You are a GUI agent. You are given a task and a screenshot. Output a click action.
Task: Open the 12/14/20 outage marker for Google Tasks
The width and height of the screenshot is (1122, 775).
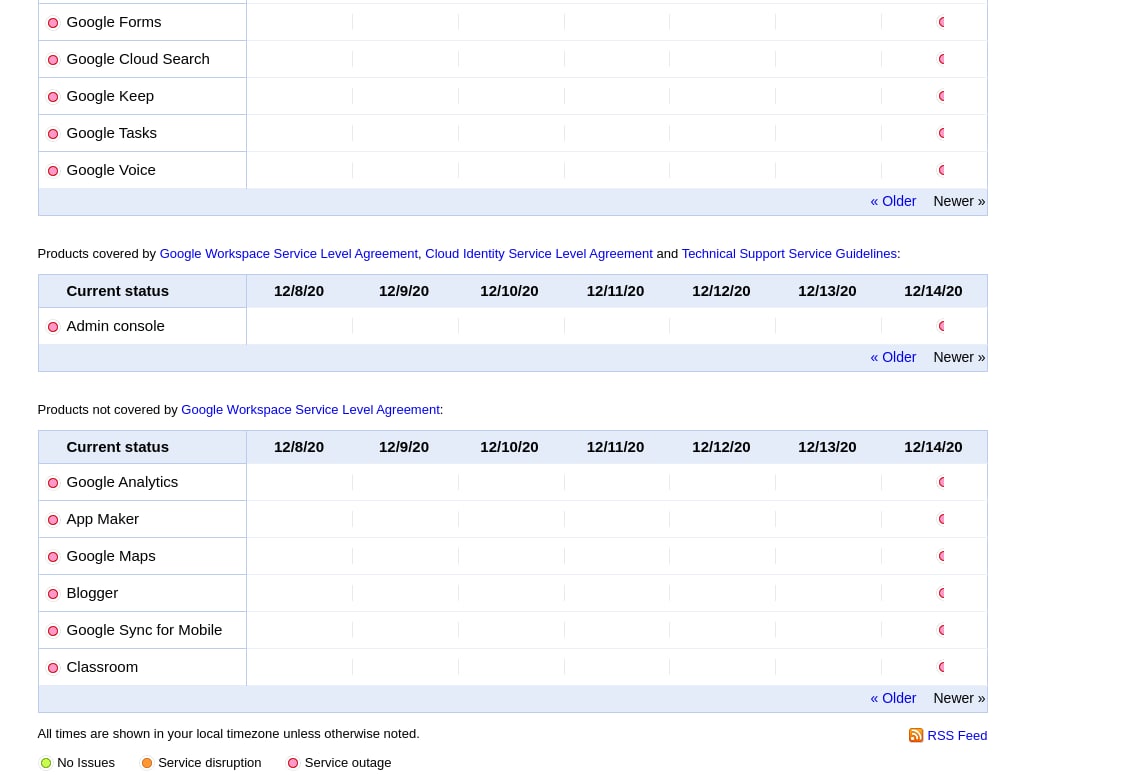pyautogui.click(x=942, y=133)
